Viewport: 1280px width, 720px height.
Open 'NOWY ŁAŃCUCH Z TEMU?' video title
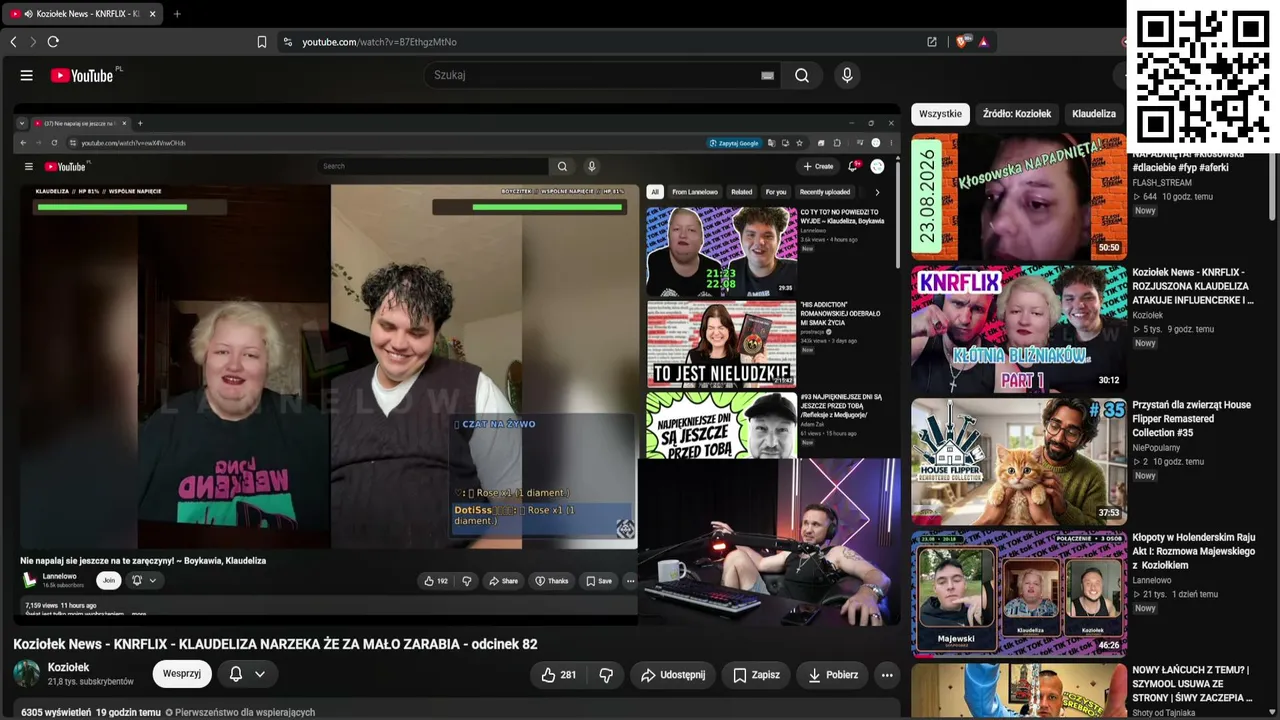(x=1192, y=683)
